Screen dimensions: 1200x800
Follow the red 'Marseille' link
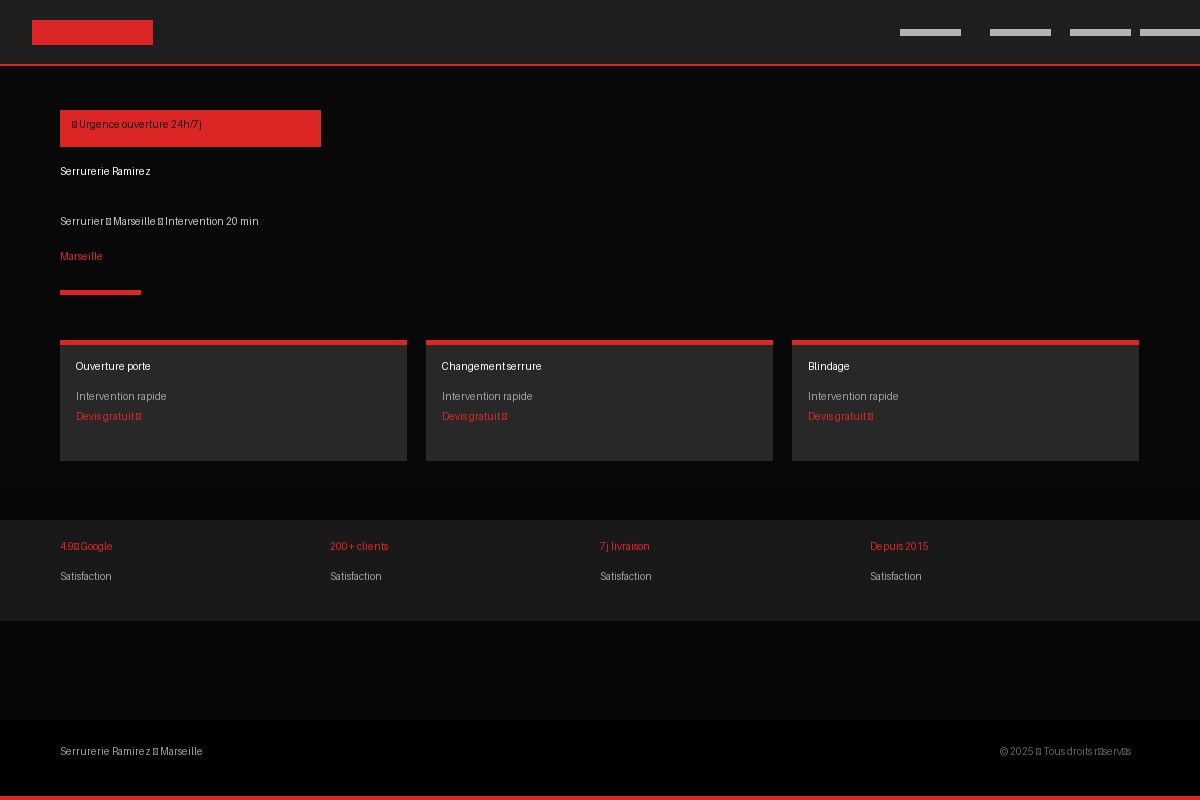(81, 257)
